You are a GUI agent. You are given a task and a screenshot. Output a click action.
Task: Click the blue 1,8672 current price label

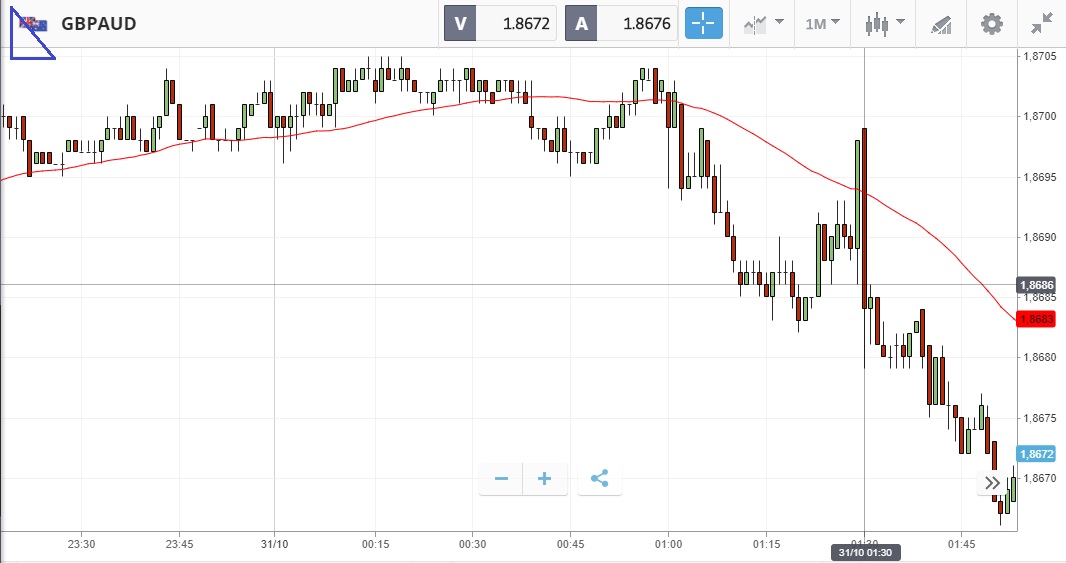[x=1035, y=454]
